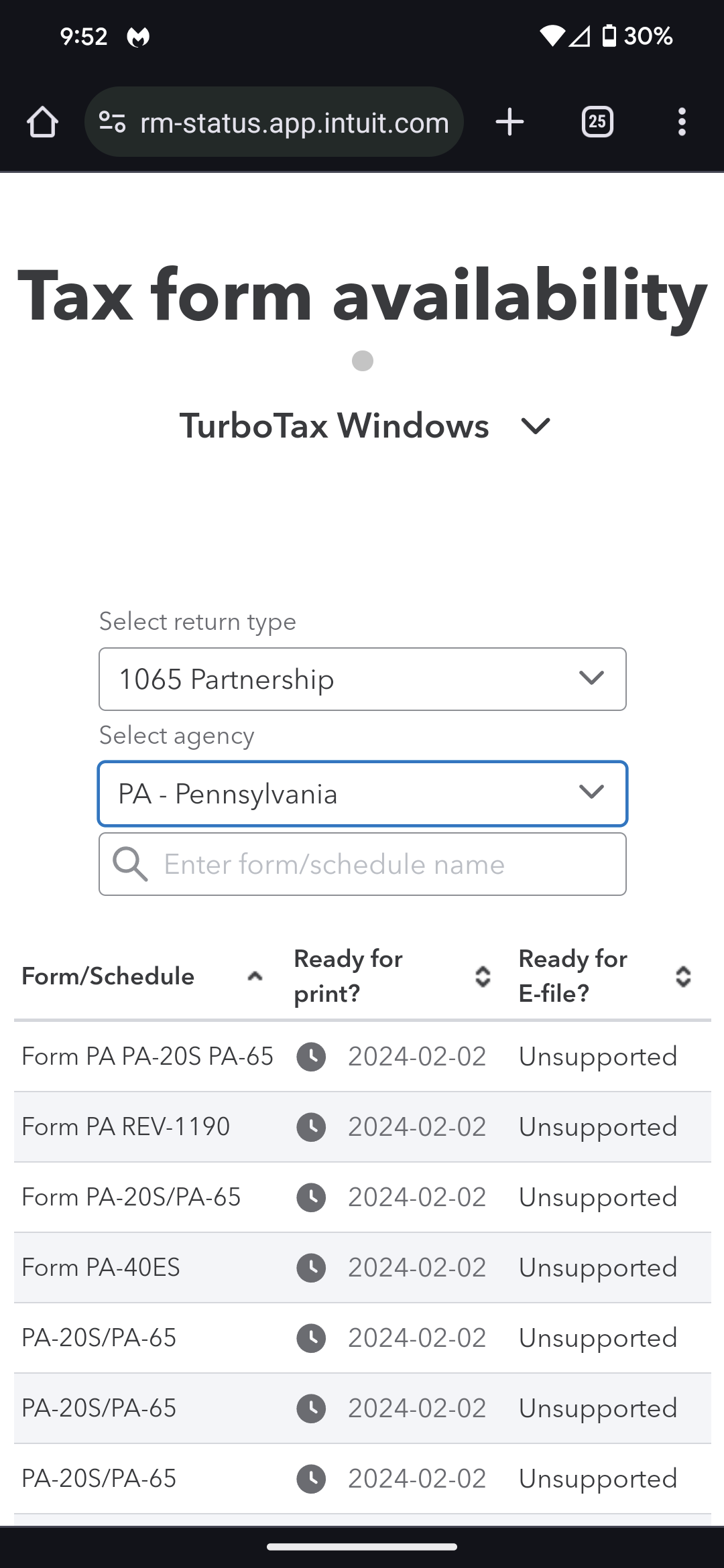This screenshot has width=724, height=1568.
Task: Open the 1065 Partnership return type dropdown
Action: coord(362,679)
